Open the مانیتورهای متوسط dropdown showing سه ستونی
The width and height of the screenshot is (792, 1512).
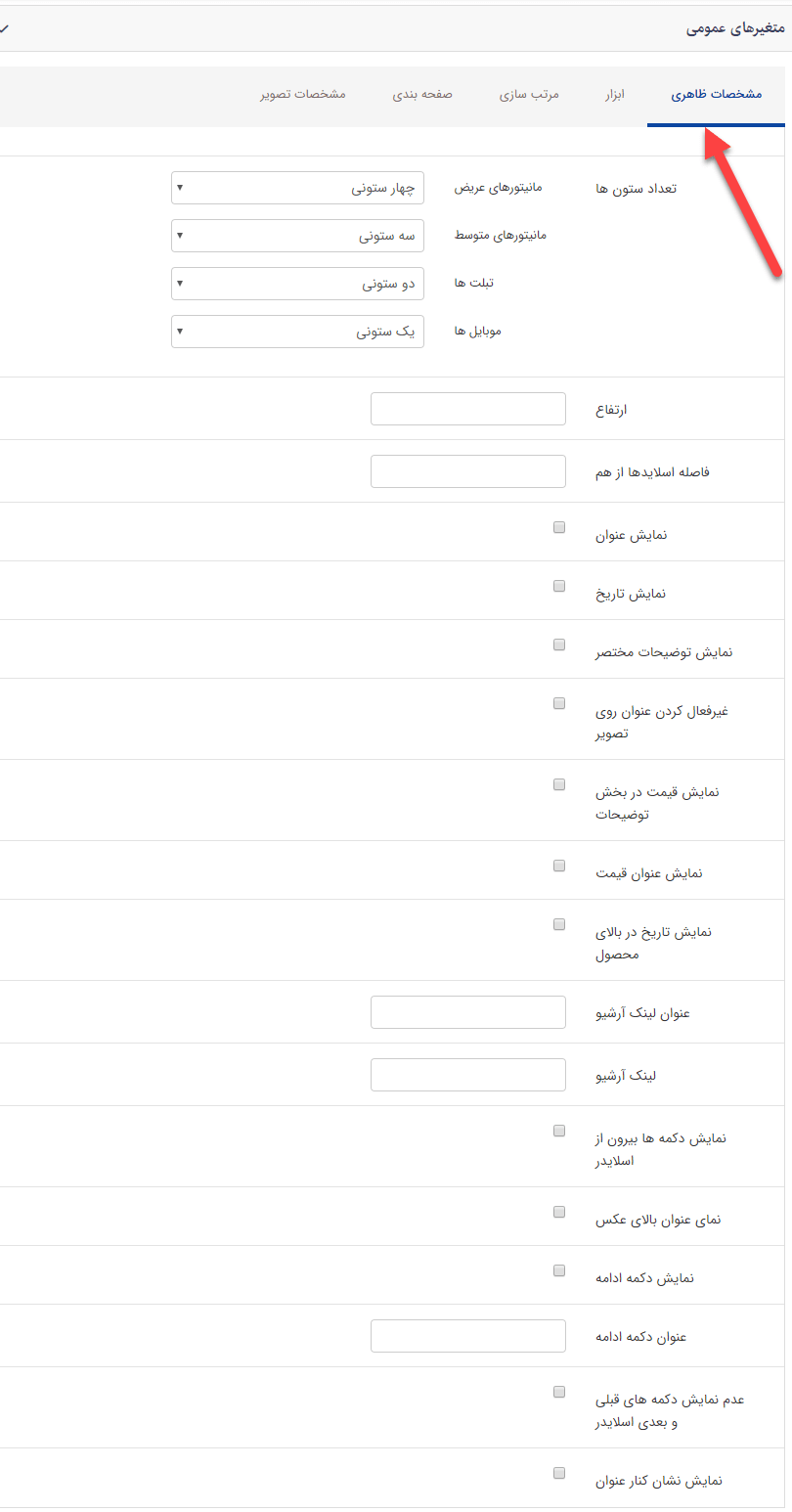297,236
